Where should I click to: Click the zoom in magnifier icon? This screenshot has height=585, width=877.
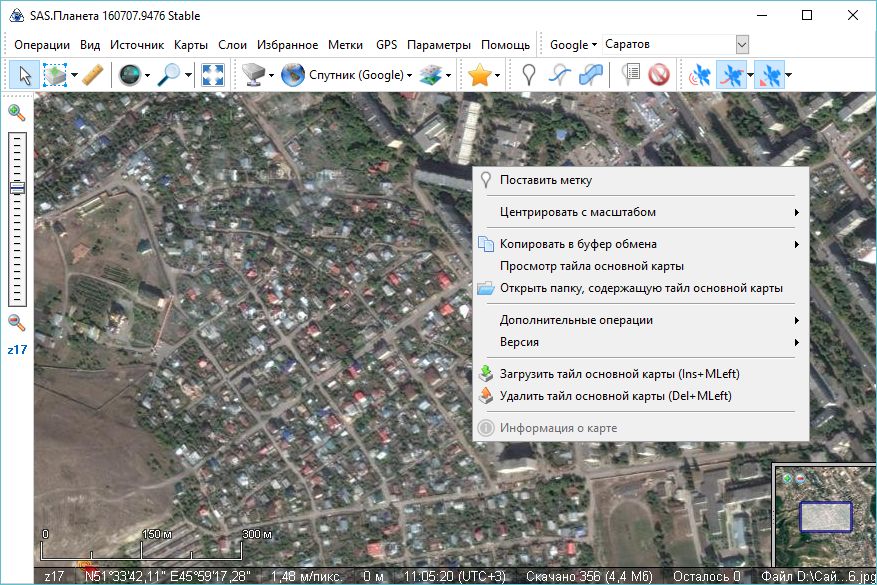click(x=16, y=112)
